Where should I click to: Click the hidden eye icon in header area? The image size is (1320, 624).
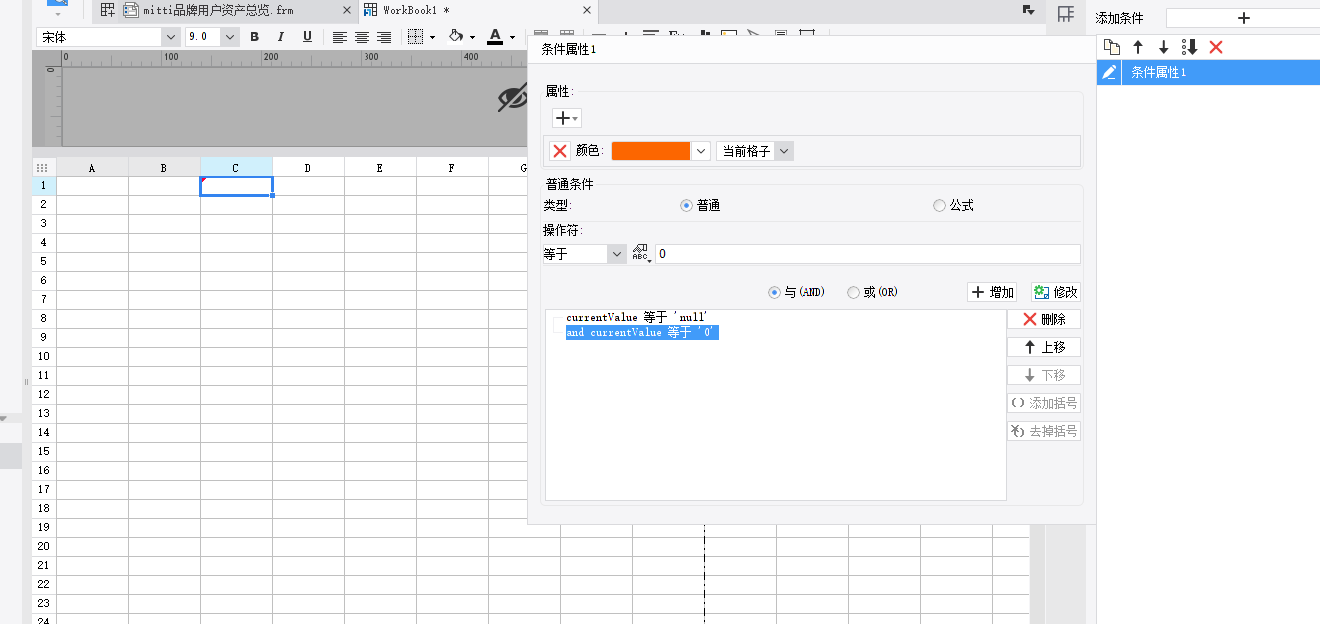click(512, 98)
